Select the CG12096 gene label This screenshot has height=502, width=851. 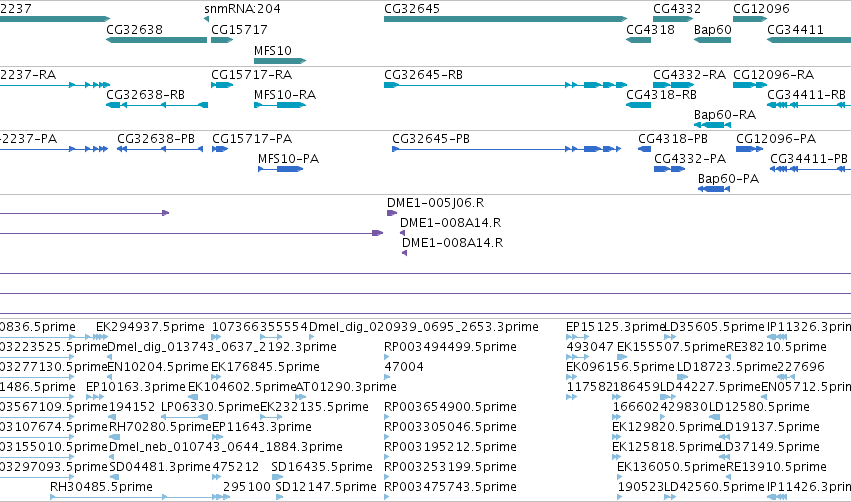[x=761, y=9]
